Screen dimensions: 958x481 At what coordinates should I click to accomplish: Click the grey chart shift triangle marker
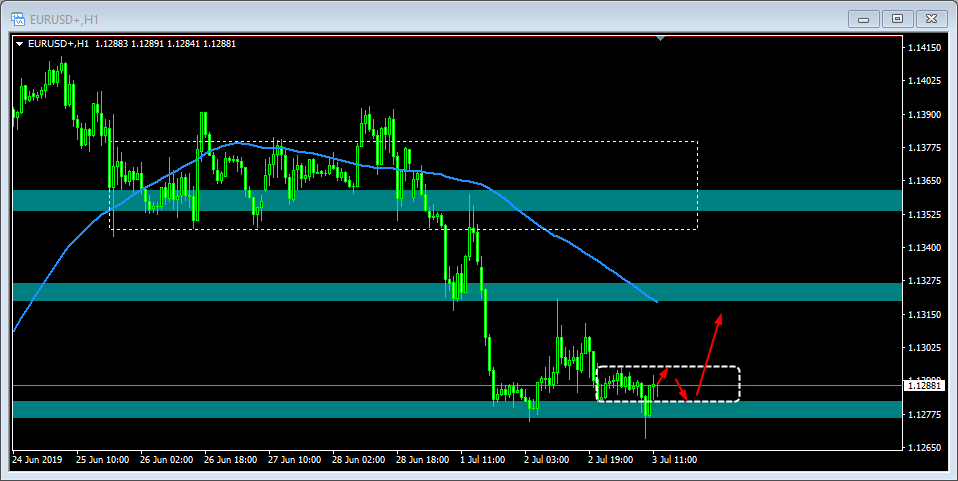tap(660, 39)
